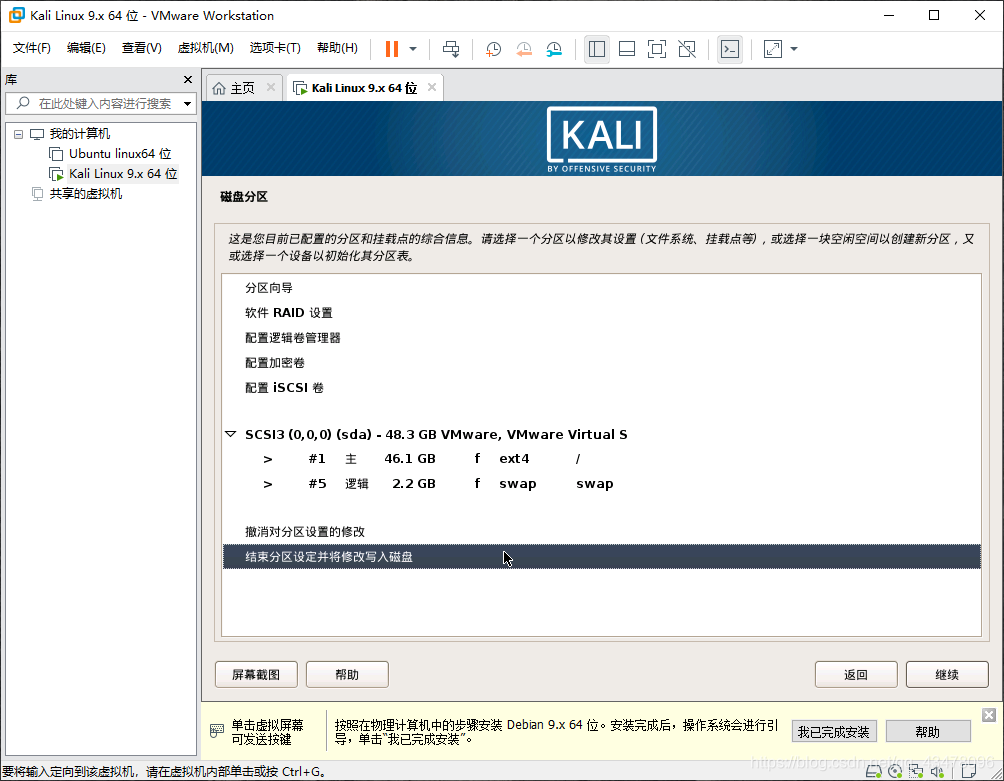Screen dimensions: 1004x781
Task: Collapse the SCSI3 (sda) disk triangle
Action: pos(231,434)
